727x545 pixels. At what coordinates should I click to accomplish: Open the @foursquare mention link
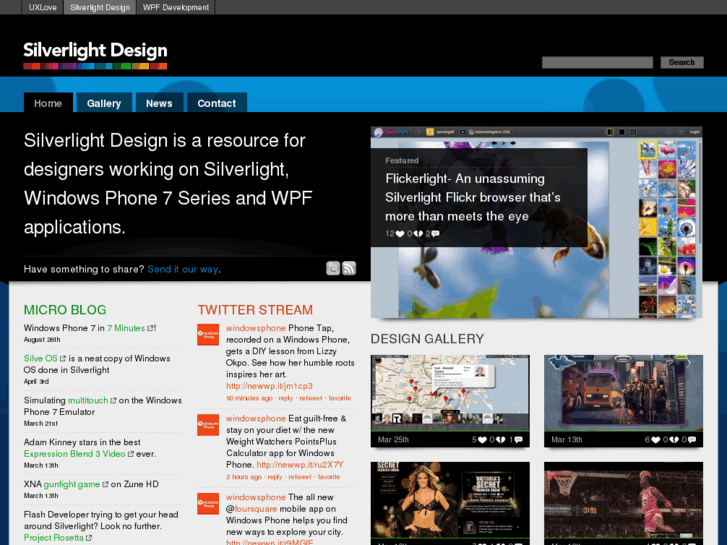point(251,509)
